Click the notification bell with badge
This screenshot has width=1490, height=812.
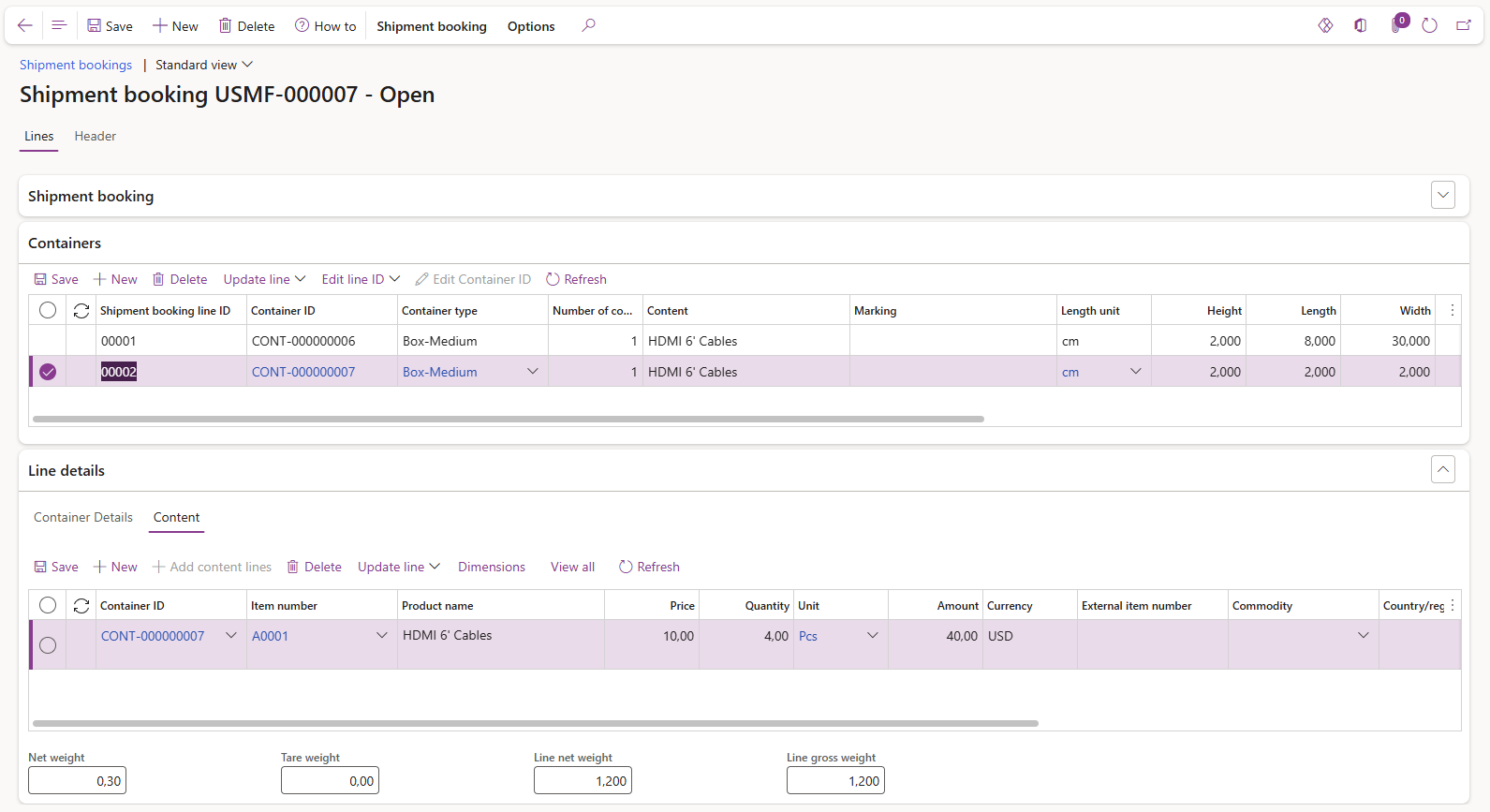(x=1396, y=25)
